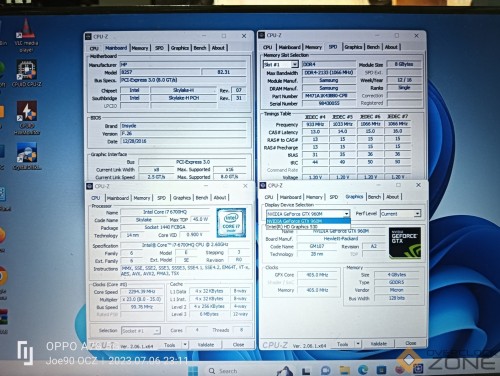Click Tools button in Graphics window
500x376 pixels.
(x=343, y=344)
